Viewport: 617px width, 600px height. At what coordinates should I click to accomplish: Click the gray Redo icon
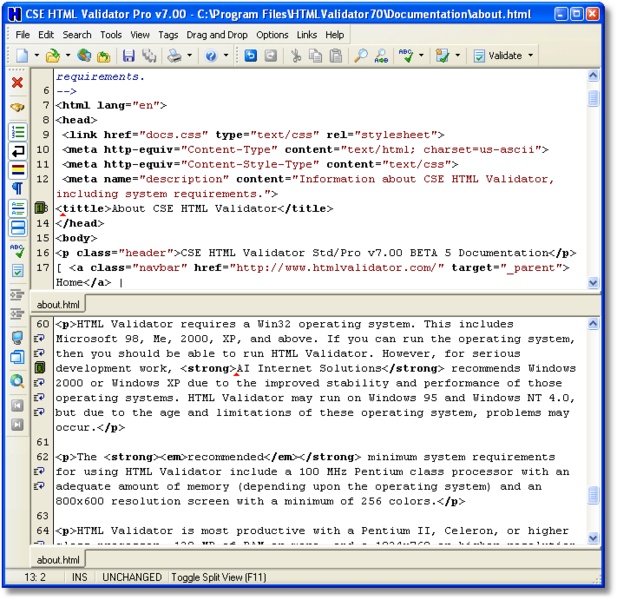[x=270, y=56]
